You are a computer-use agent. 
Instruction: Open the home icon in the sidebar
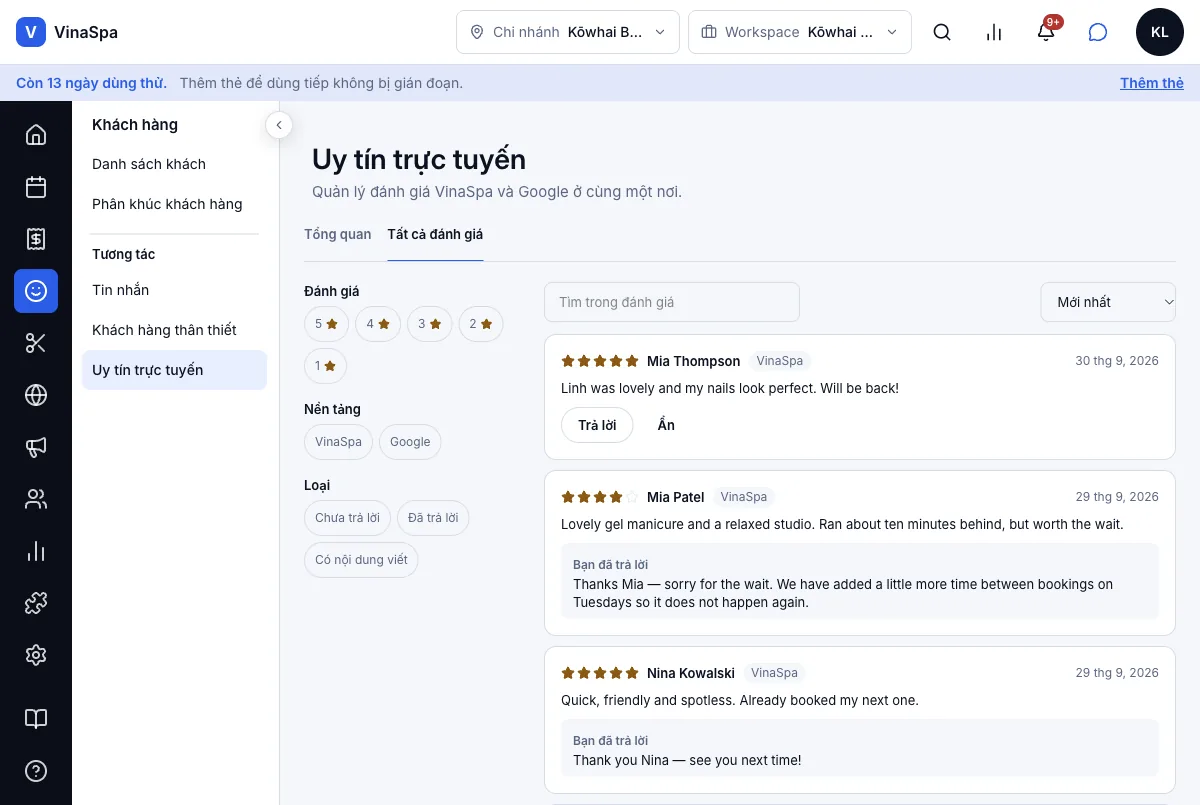point(36,135)
